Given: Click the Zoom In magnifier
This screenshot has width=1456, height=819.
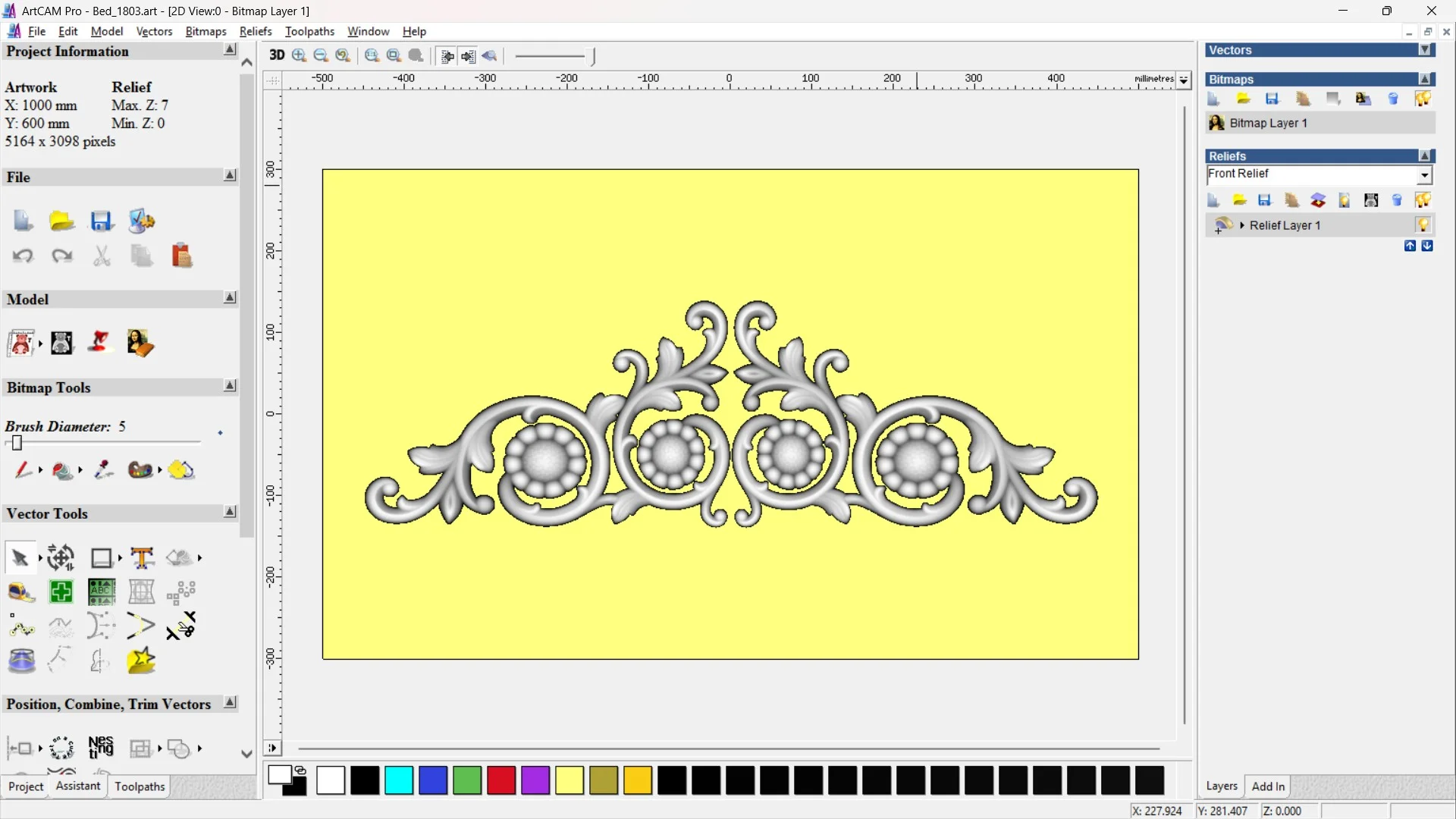Looking at the screenshot, I should click(299, 55).
